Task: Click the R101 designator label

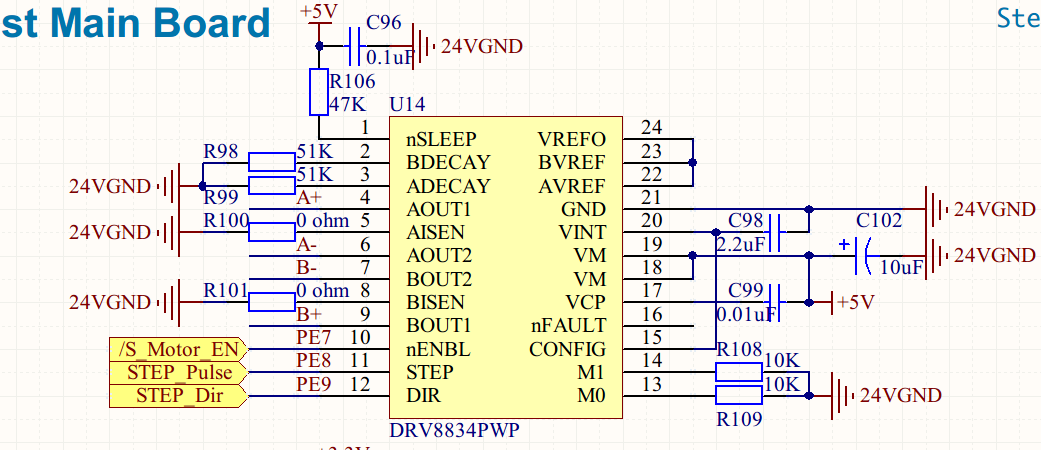Action: tap(226, 290)
